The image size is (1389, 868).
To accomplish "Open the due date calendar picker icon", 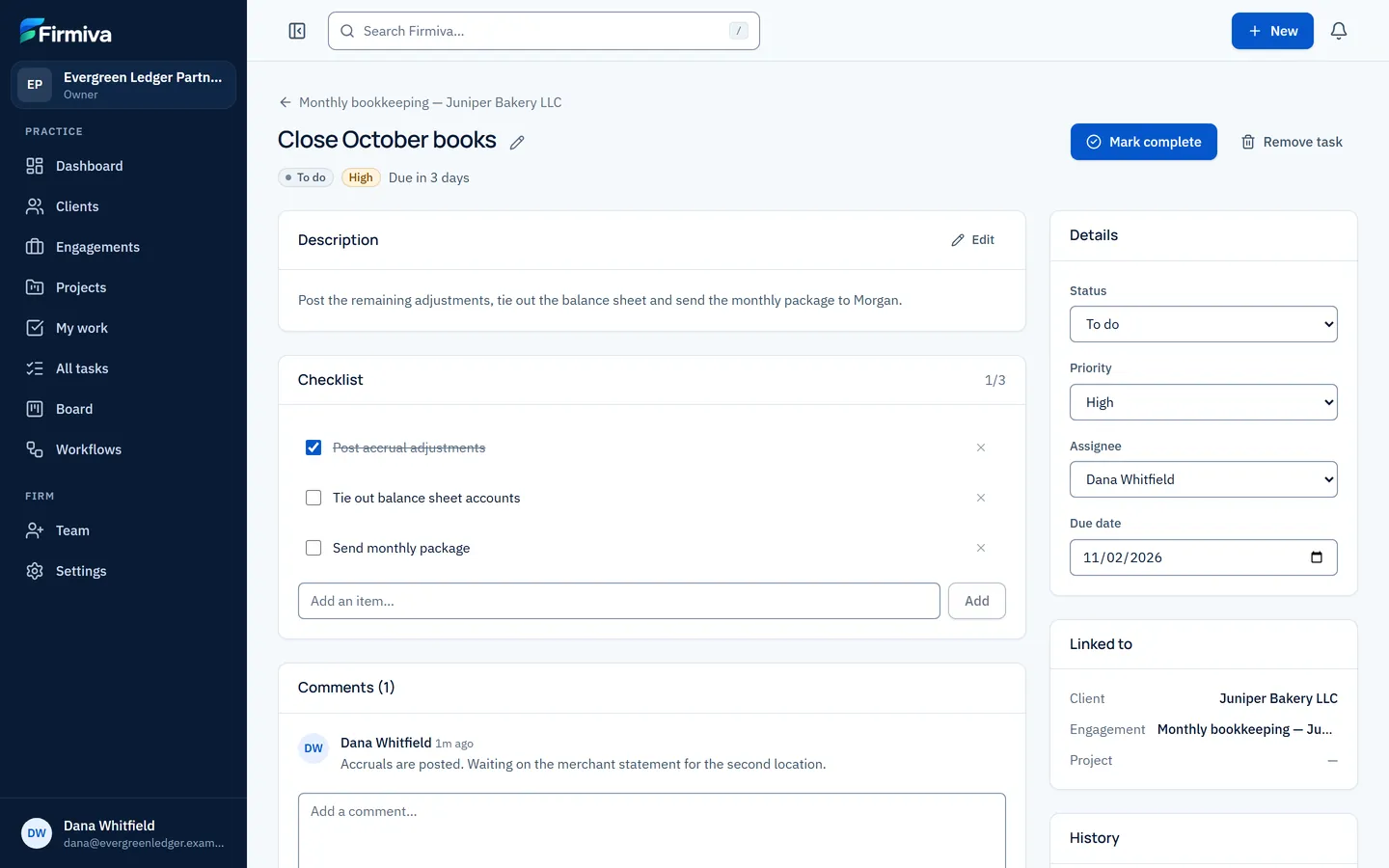I will click(1317, 557).
